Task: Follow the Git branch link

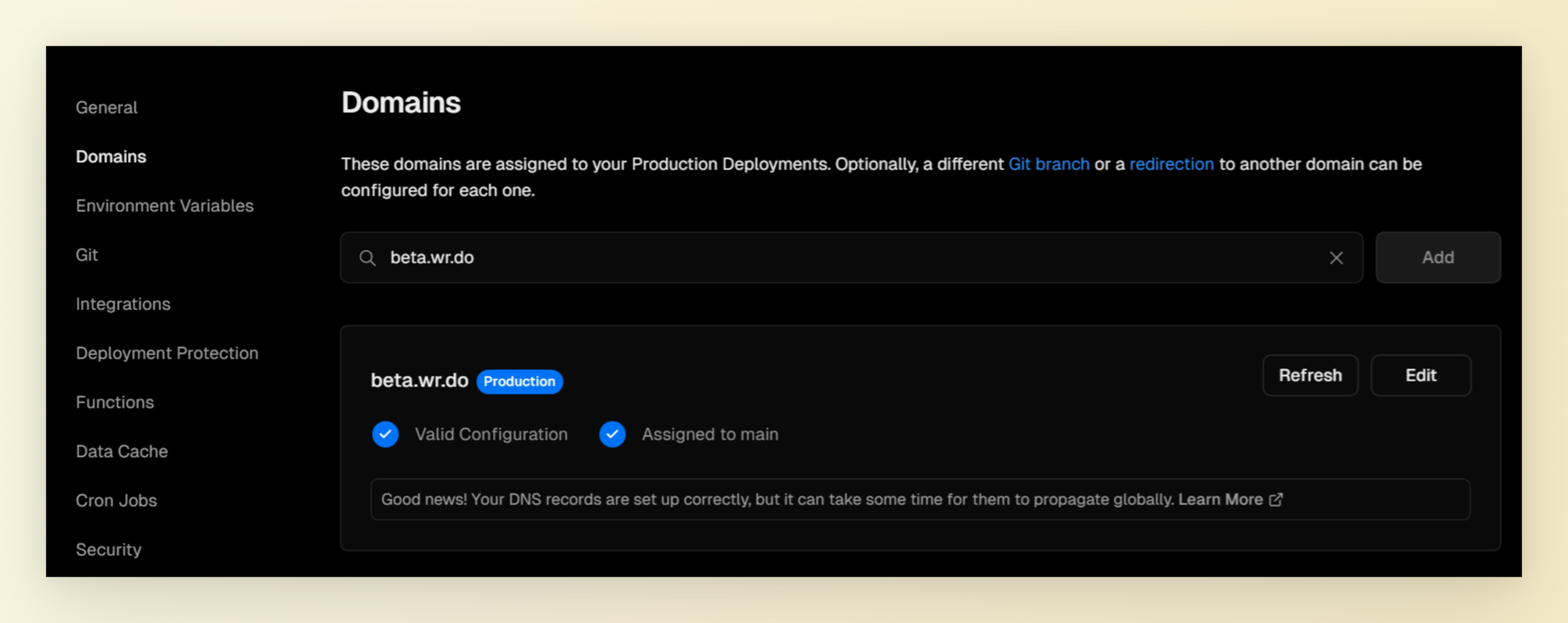Action: coord(1049,164)
